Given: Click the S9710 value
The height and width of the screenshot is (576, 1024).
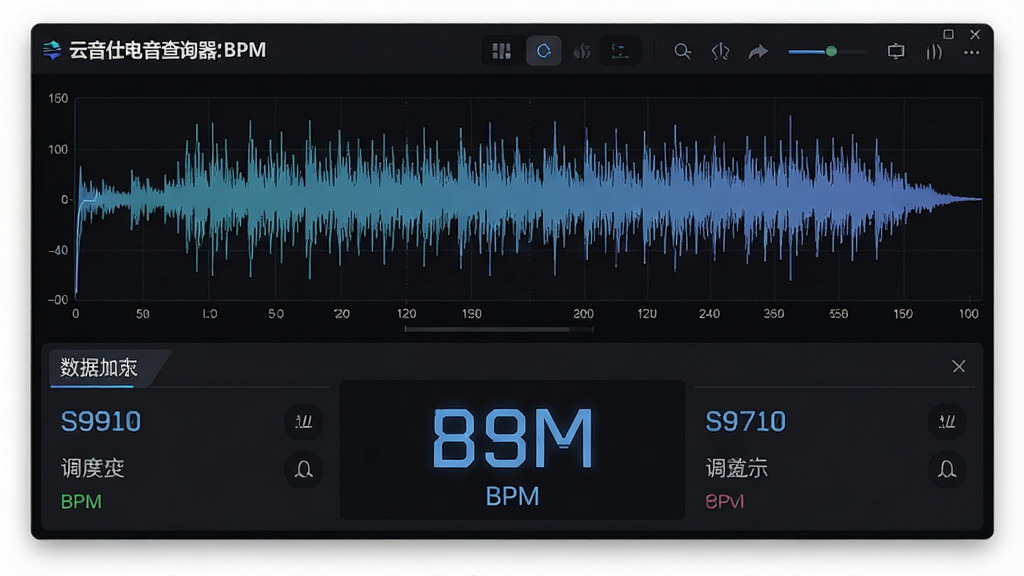Looking at the screenshot, I should (745, 421).
